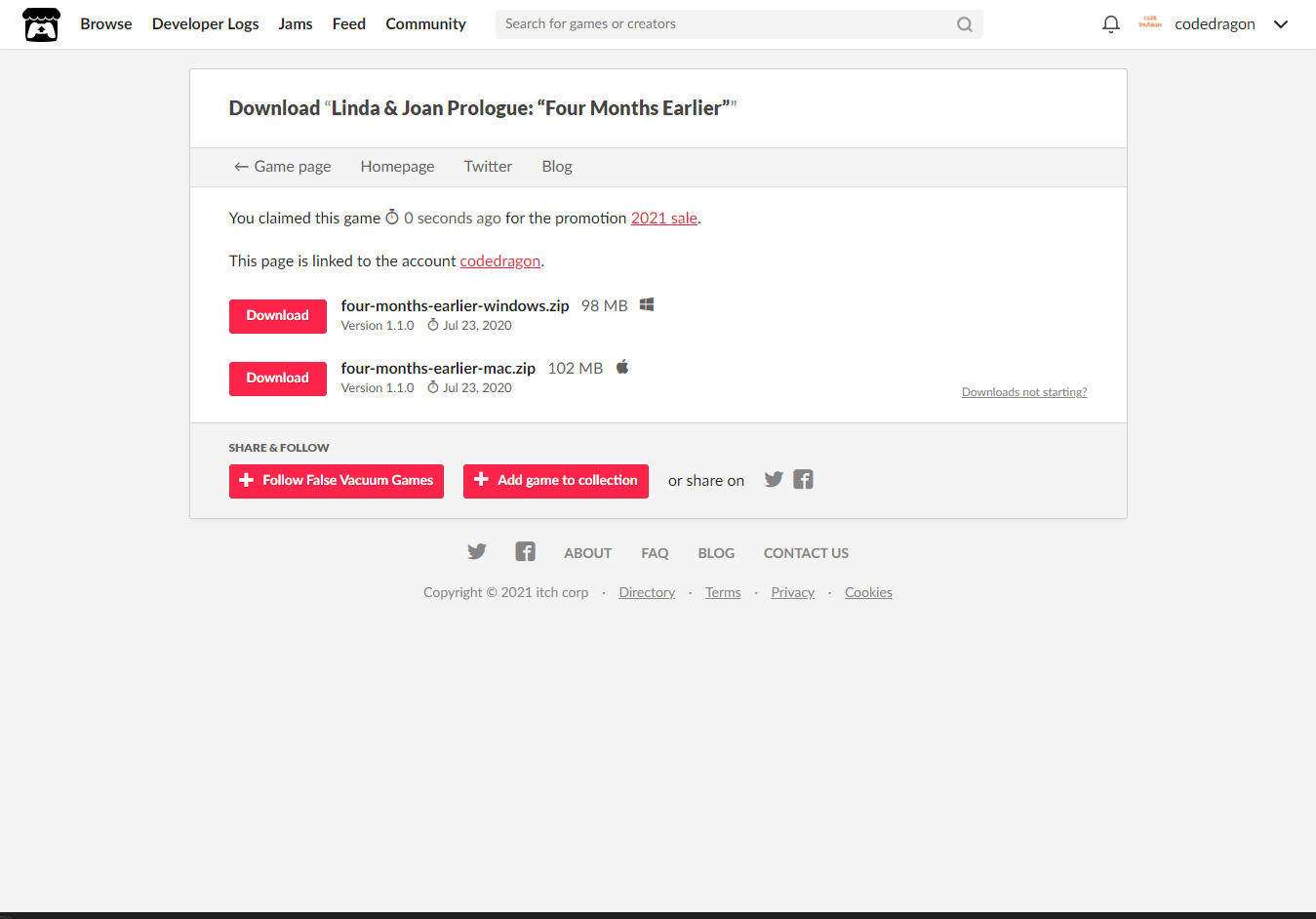Click the 'four-months-earlier-windows.zip' file name
The image size is (1316, 919).
pyautogui.click(x=455, y=306)
